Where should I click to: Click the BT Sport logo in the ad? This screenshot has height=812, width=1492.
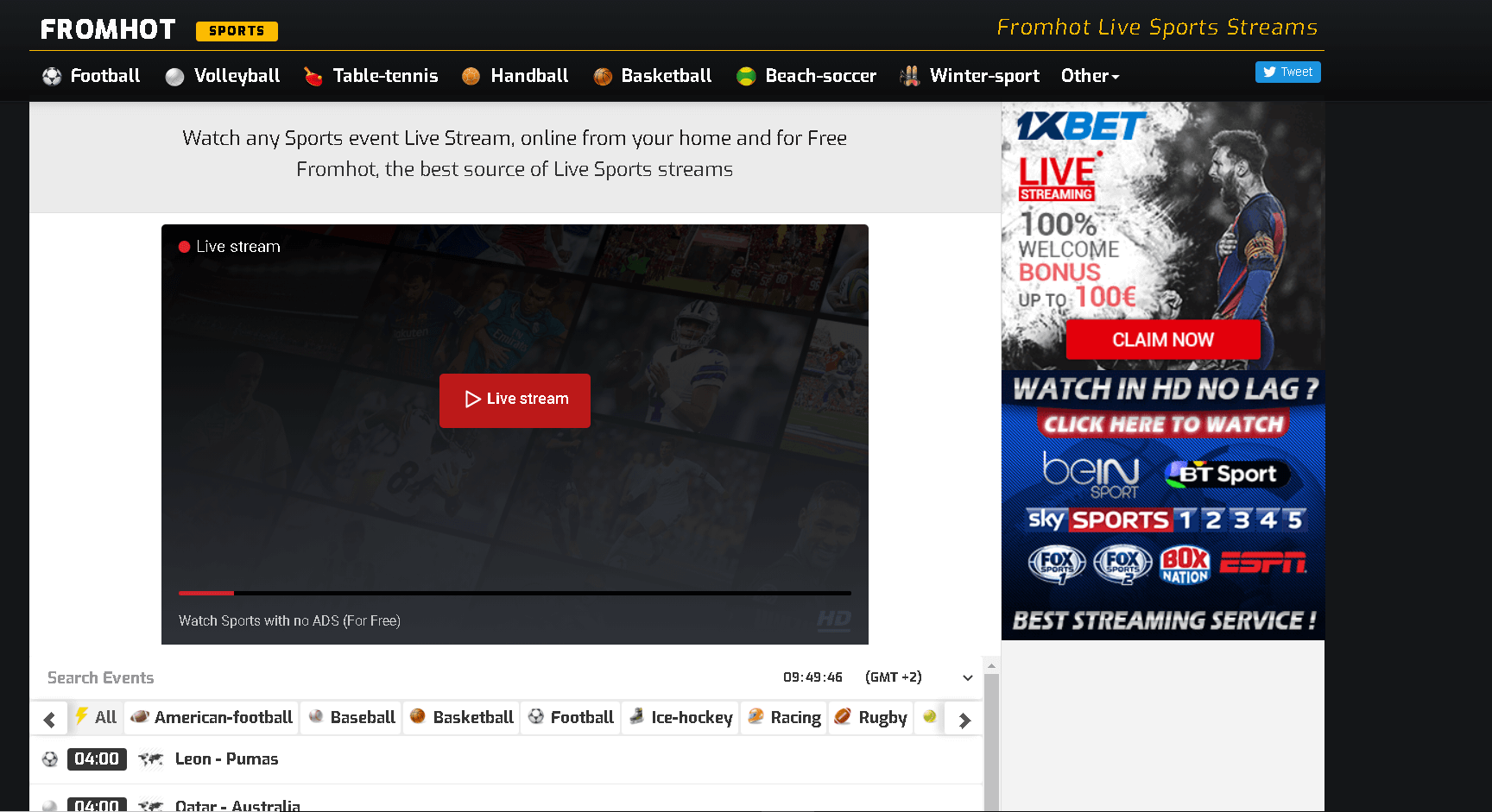(x=1227, y=474)
